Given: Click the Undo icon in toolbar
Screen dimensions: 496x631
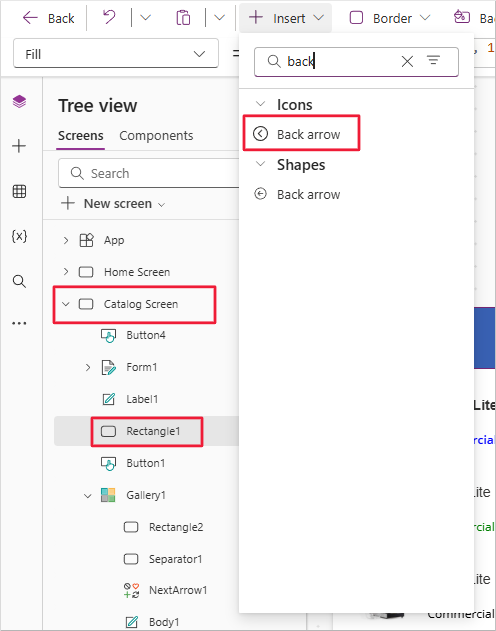Looking at the screenshot, I should (109, 18).
